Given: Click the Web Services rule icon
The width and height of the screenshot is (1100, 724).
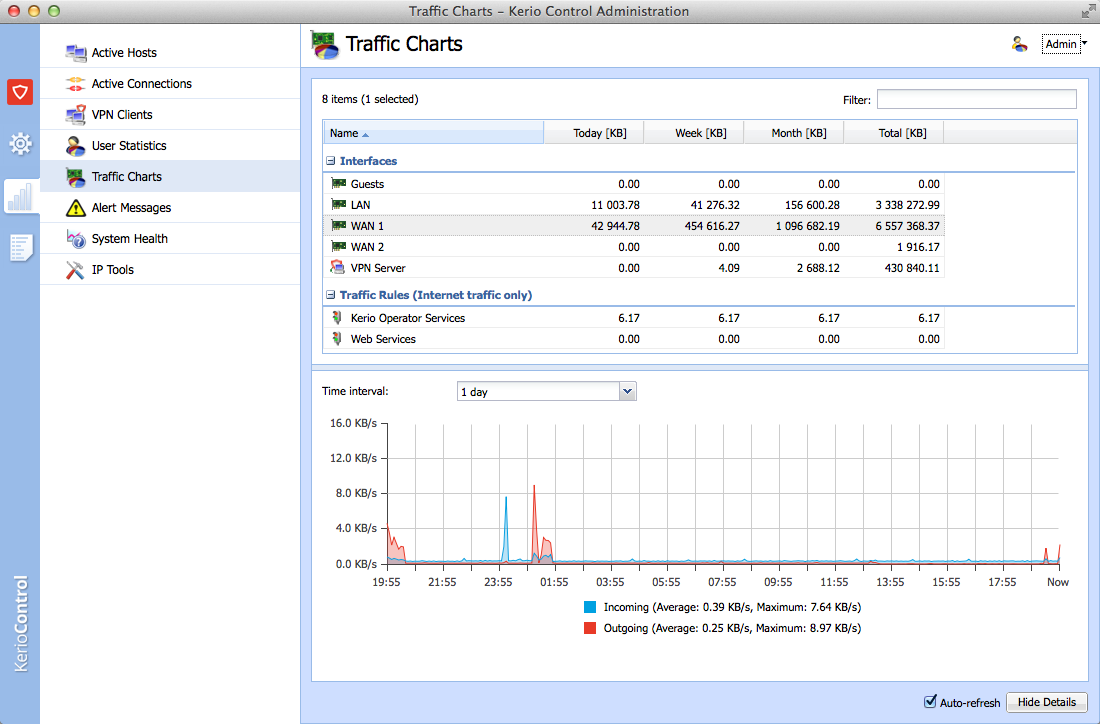Looking at the screenshot, I should [x=337, y=339].
